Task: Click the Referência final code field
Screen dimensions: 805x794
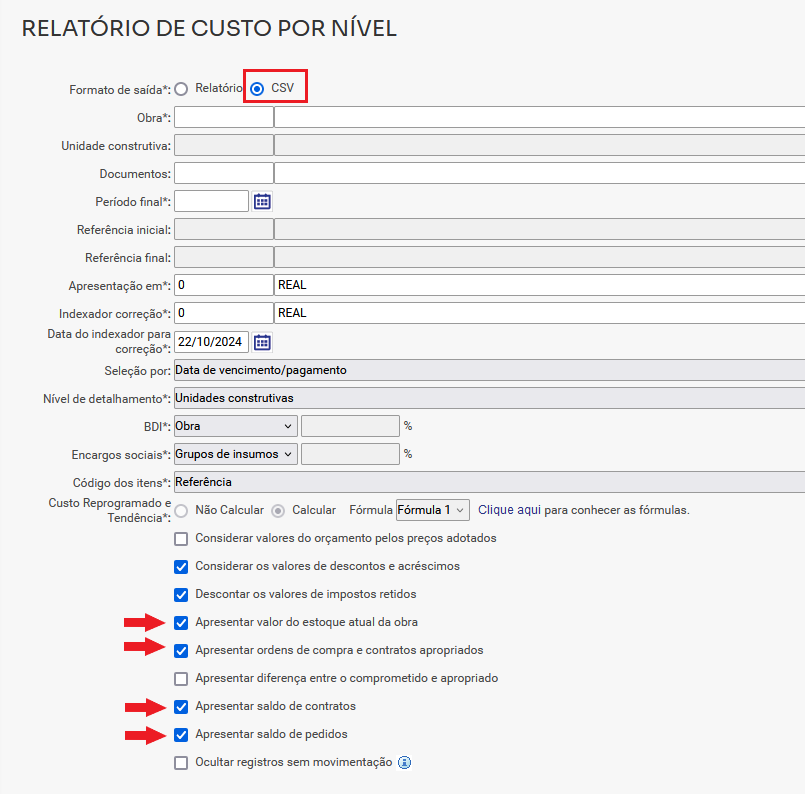Action: point(224,257)
